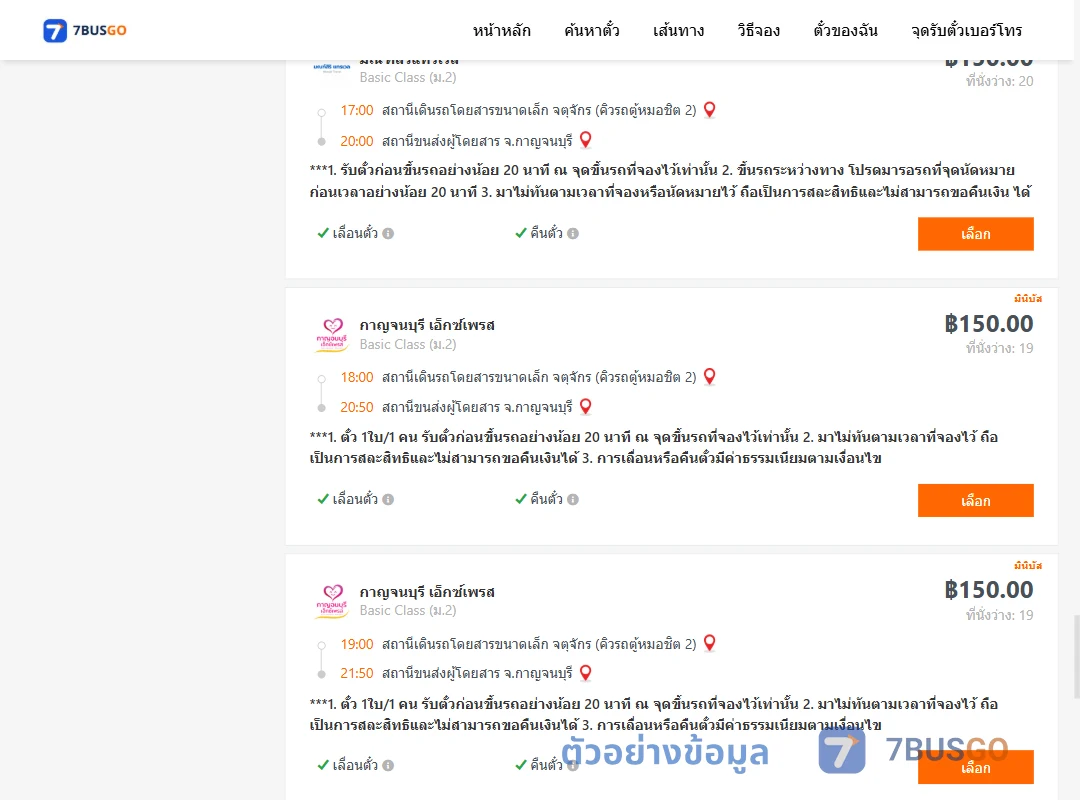Go to หน้าหลัก menu item

click(x=501, y=30)
